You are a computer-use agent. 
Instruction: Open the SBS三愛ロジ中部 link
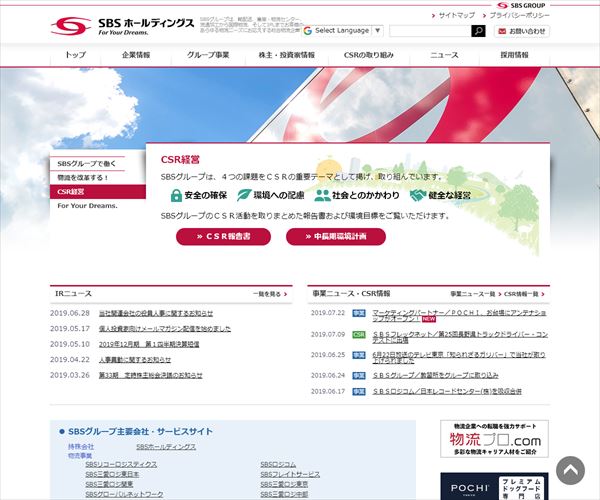(284, 494)
